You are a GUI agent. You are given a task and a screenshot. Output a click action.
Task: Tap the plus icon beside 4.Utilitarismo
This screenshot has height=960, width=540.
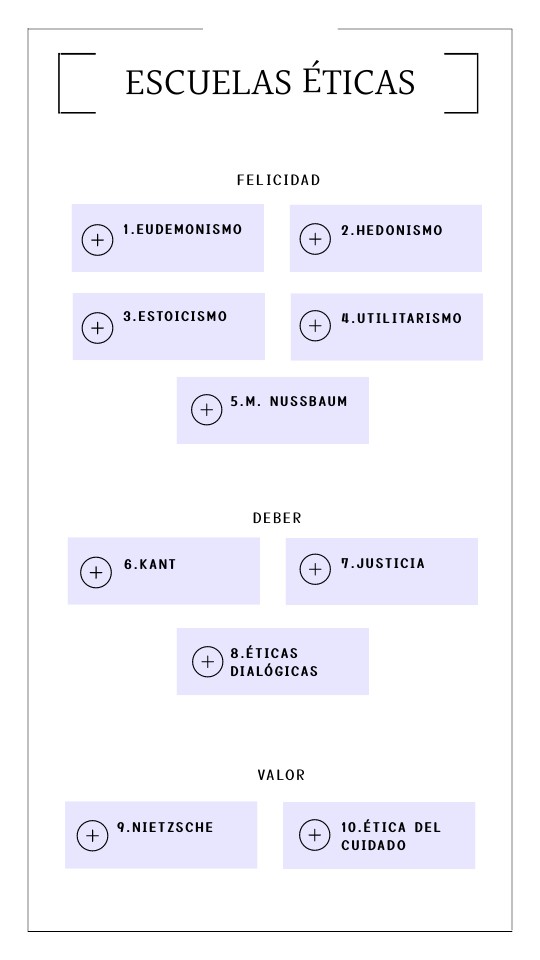tap(315, 325)
